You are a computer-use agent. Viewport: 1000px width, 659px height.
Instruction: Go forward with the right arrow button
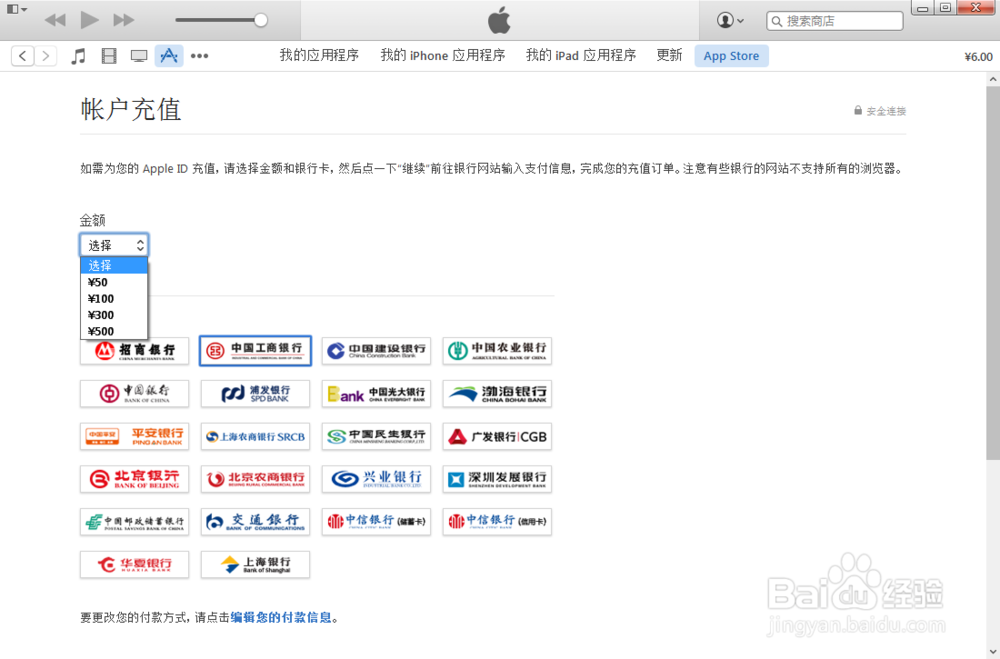click(x=45, y=56)
